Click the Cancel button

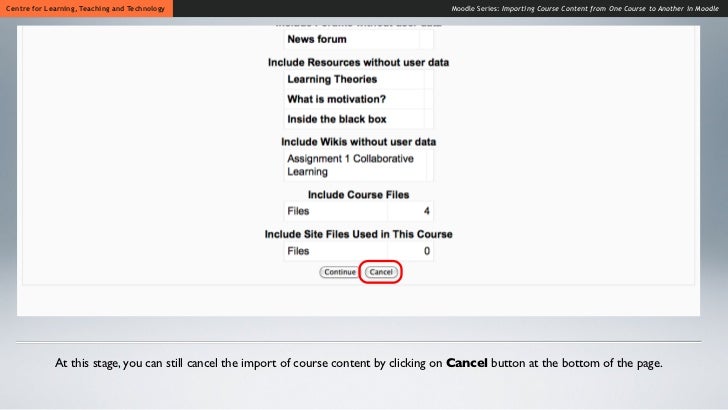pos(381,272)
